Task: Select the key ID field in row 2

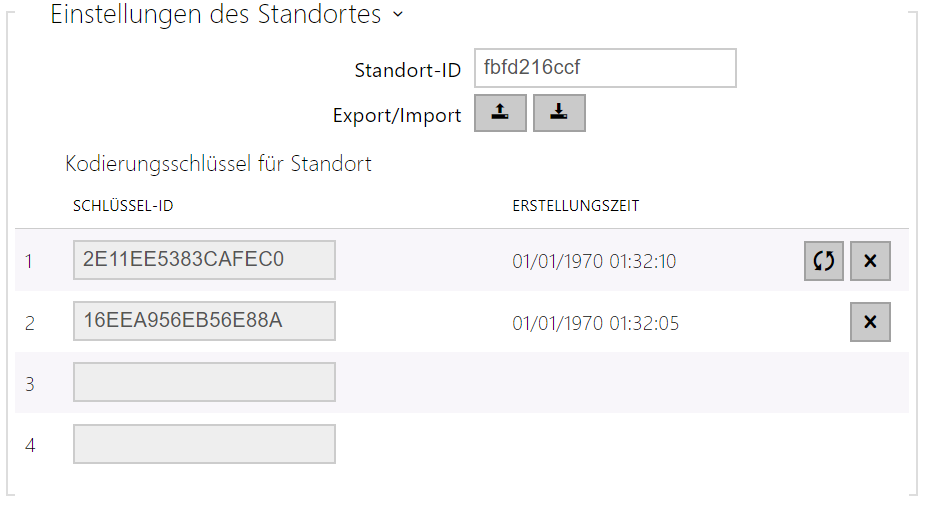Action: 204,321
